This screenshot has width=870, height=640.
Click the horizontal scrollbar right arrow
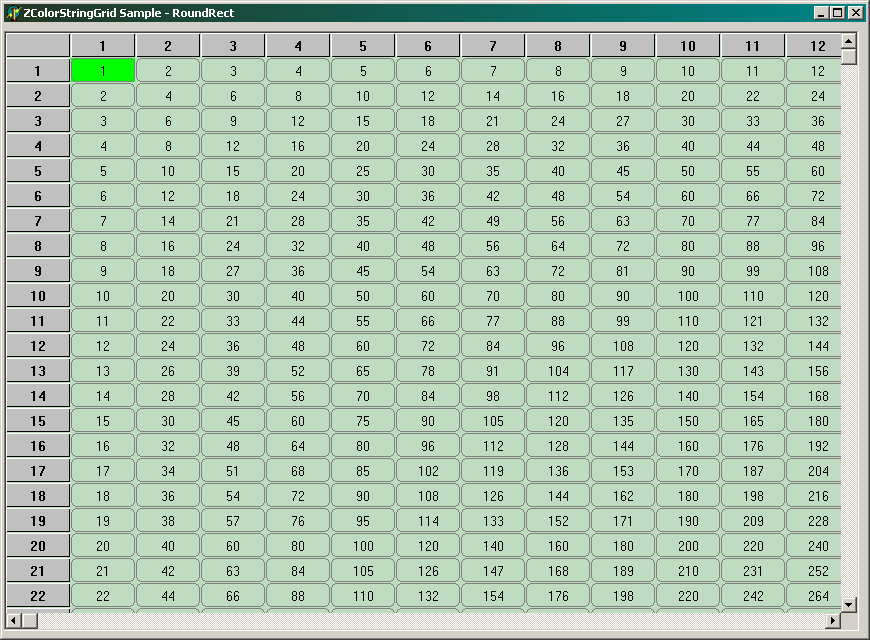(833, 621)
